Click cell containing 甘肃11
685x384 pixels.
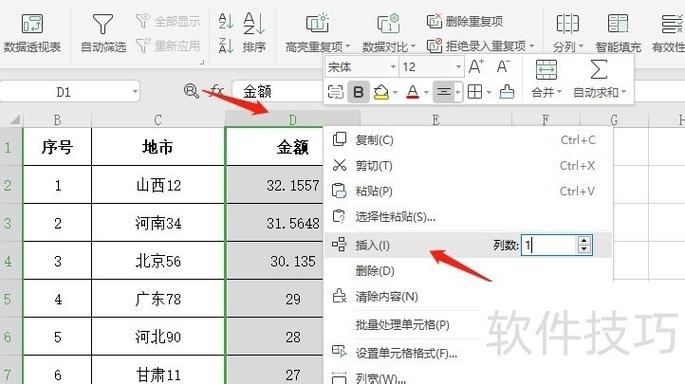click(x=158, y=371)
